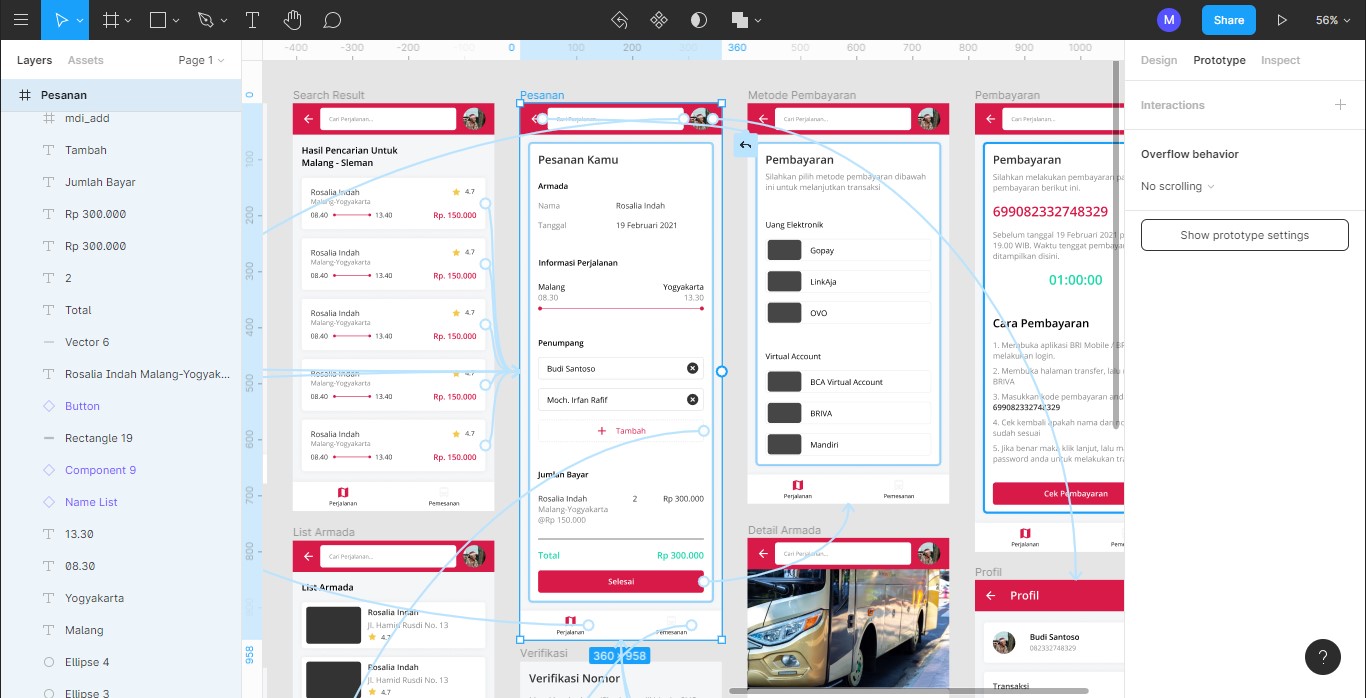Screen dimensions: 1366x698
Task: Click the Share button
Action: (1228, 20)
